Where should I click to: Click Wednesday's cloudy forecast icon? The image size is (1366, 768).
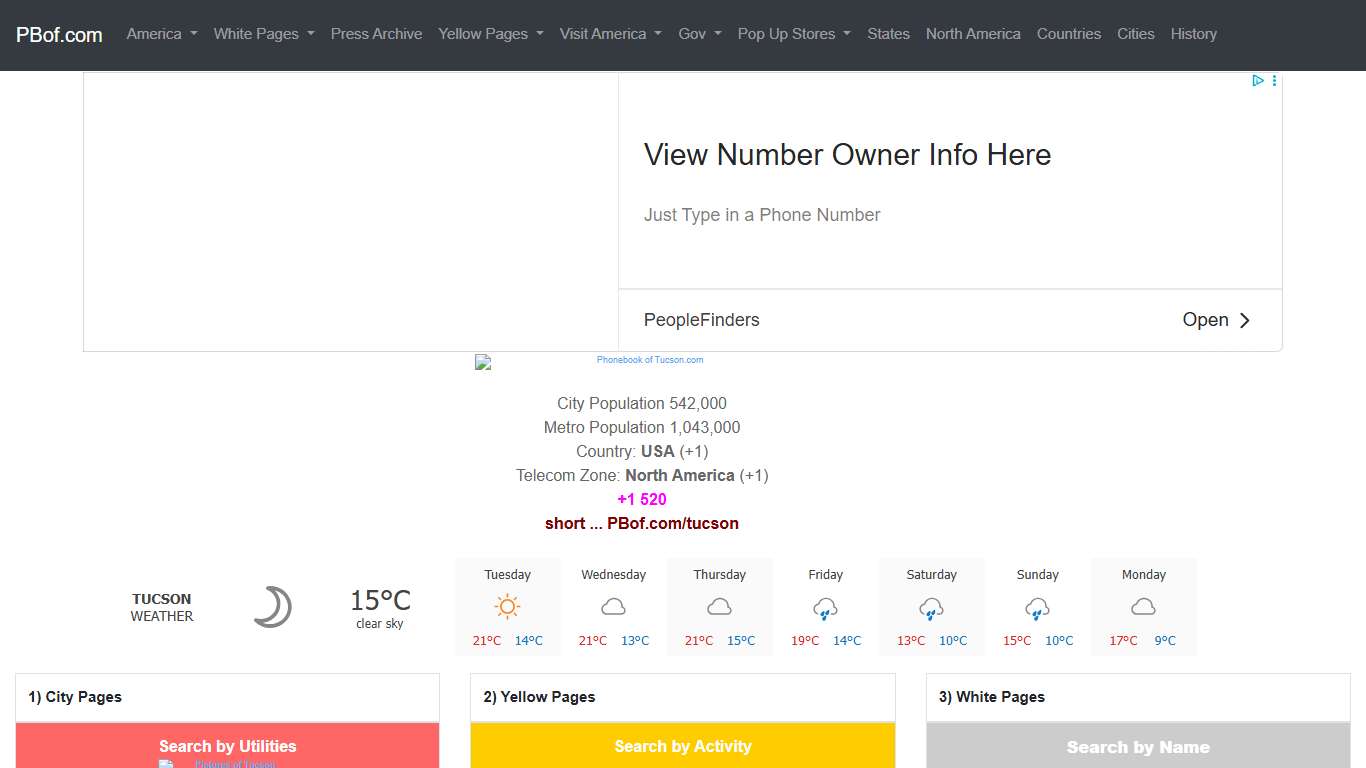click(613, 607)
